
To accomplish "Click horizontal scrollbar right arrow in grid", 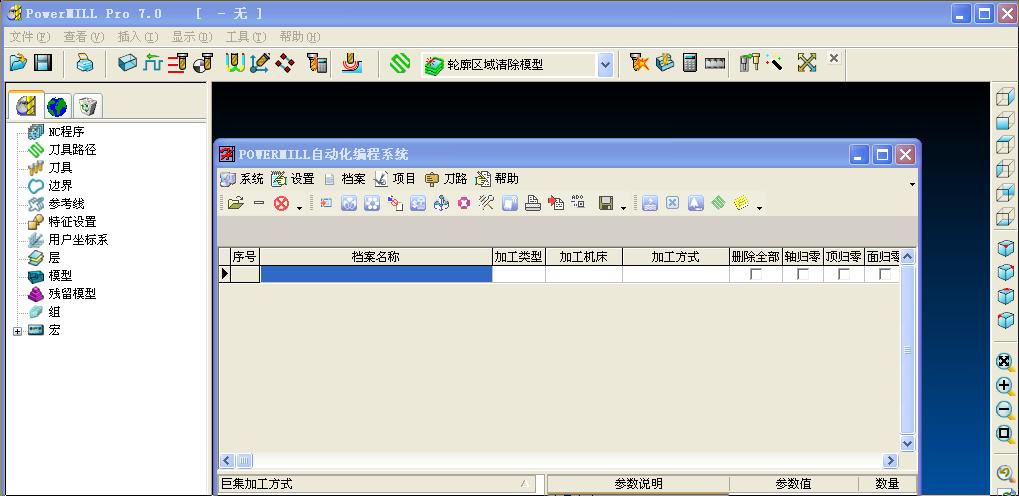I will pyautogui.click(x=890, y=461).
